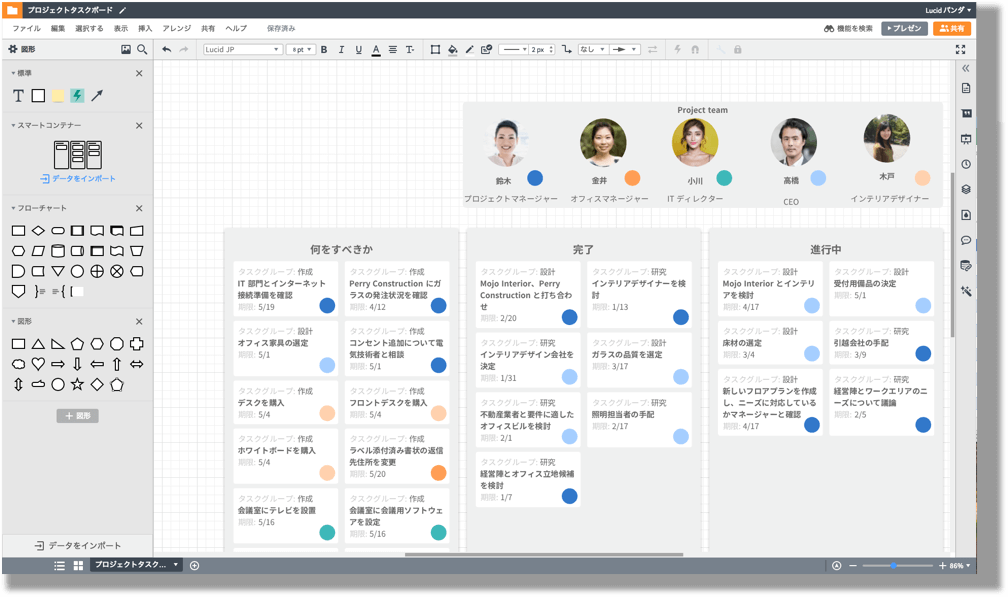Open the Lucid JP font dropdown
The width and height of the screenshot is (1008, 597).
tap(243, 49)
